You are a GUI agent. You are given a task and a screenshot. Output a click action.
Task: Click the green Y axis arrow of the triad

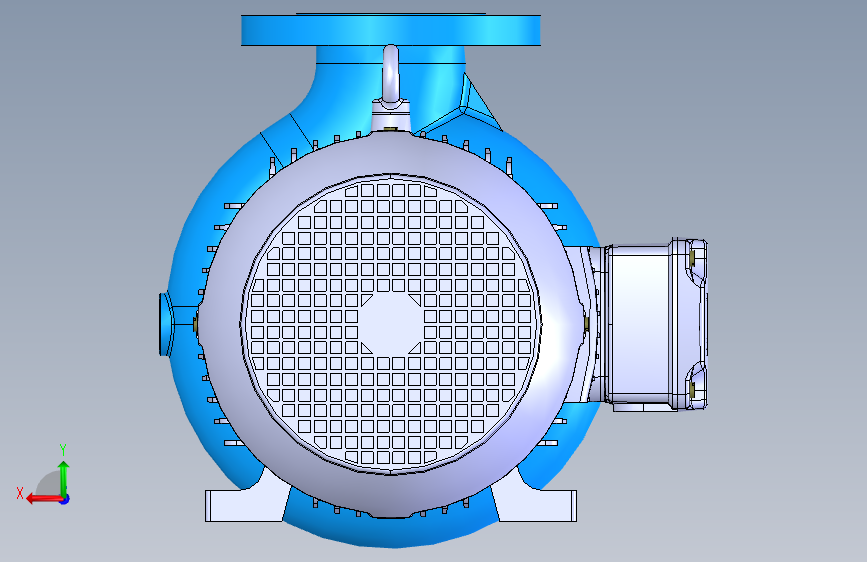tap(64, 478)
